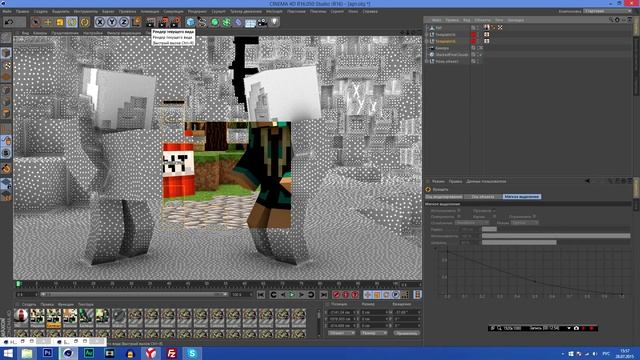The width and height of the screenshot is (640, 360).
Task: Open the floor/environment objects icon
Action: click(250, 22)
